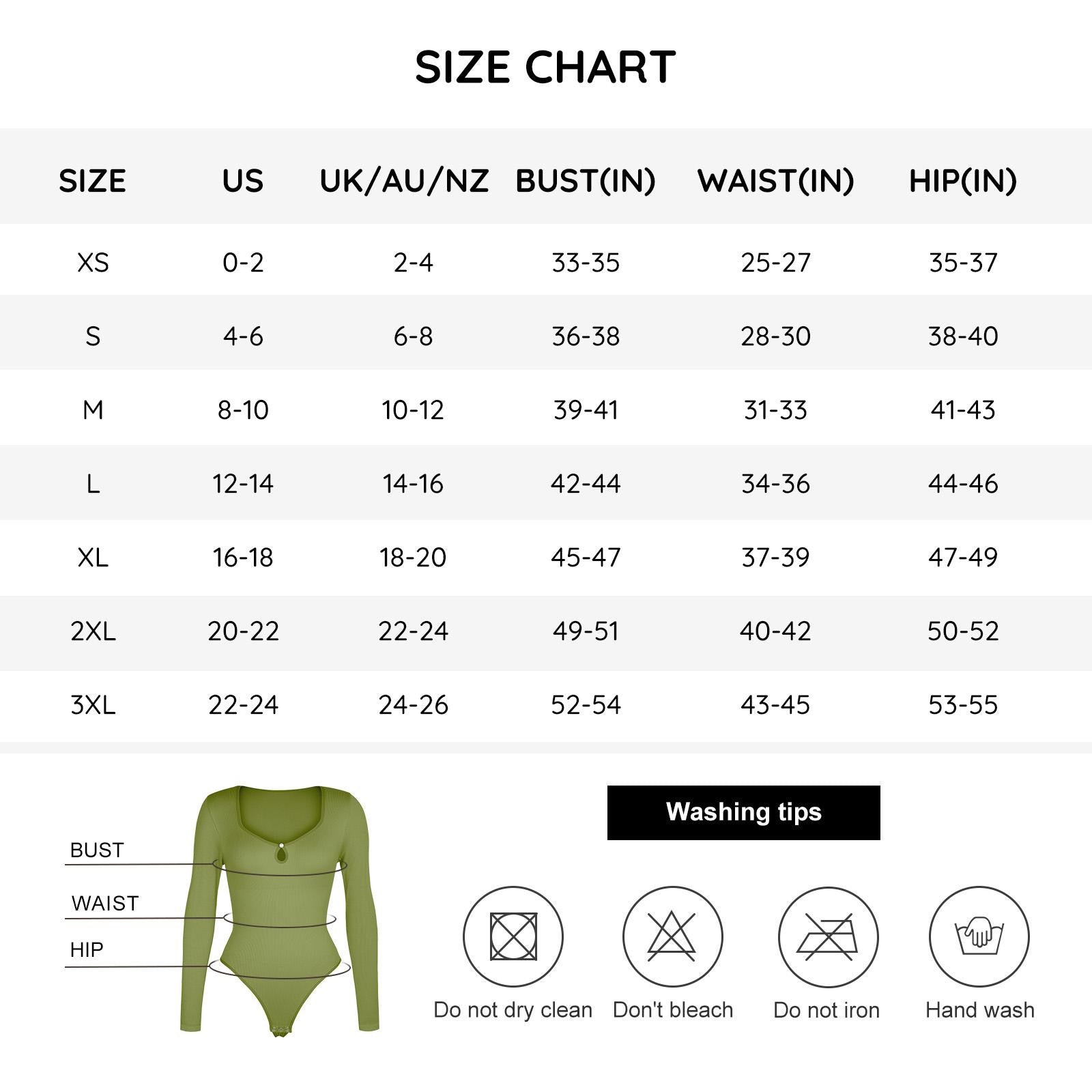Click the black Washing tips banner

[743, 812]
